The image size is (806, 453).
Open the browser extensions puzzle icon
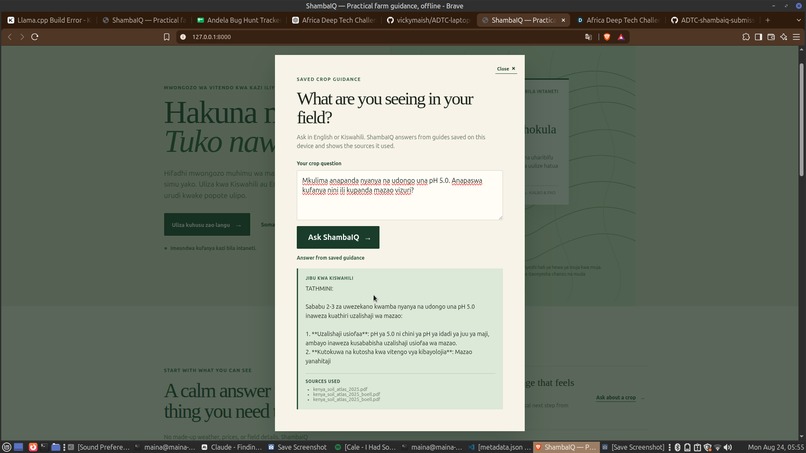pos(746,37)
